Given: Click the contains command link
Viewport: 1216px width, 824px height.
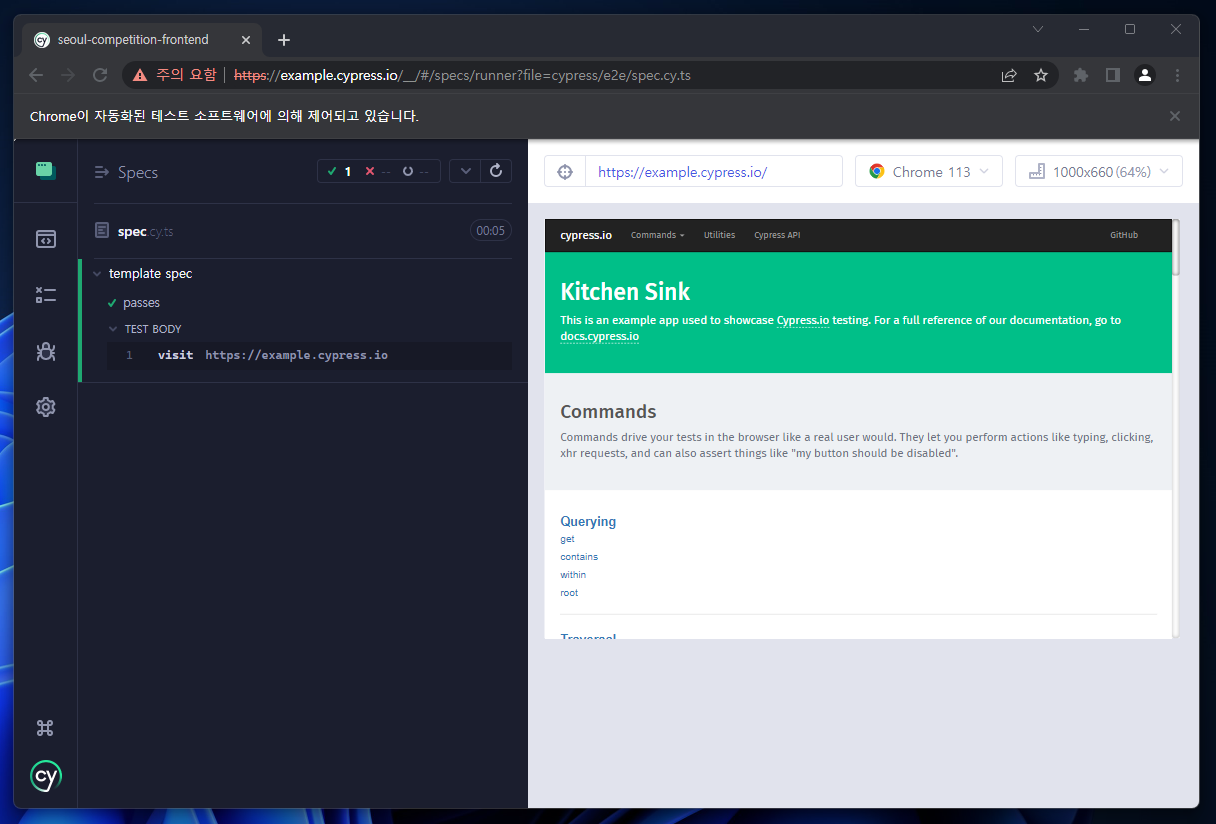Looking at the screenshot, I should [x=579, y=557].
